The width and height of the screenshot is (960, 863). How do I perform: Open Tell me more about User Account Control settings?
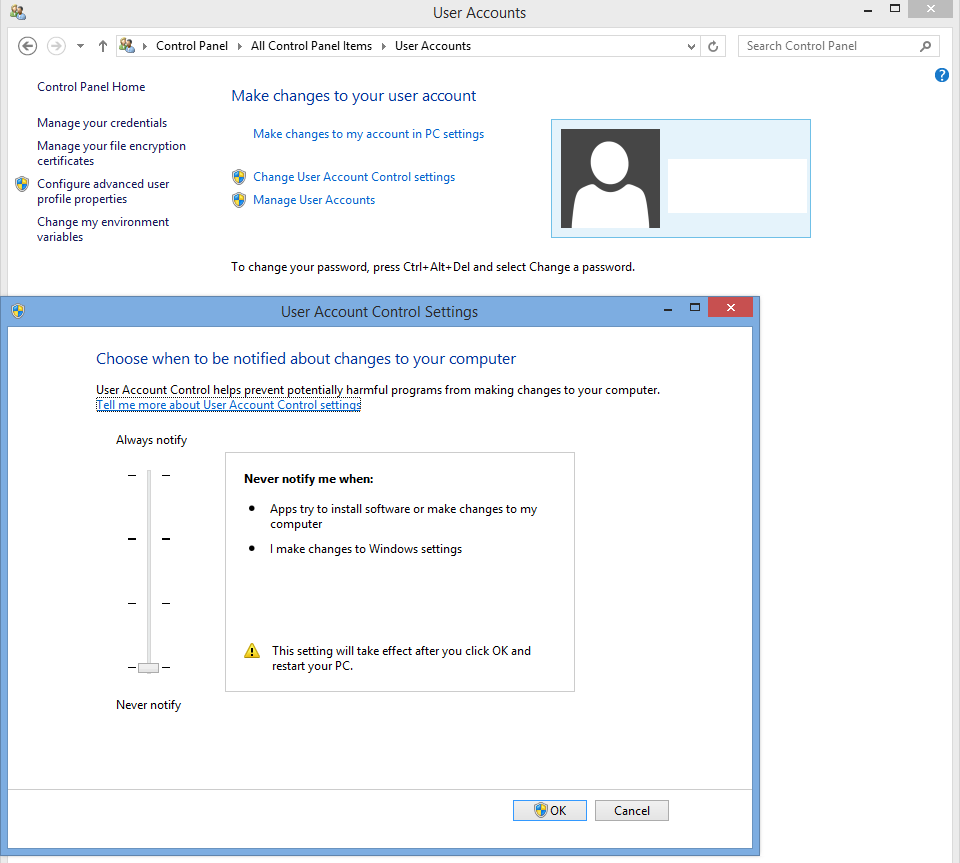click(x=228, y=405)
